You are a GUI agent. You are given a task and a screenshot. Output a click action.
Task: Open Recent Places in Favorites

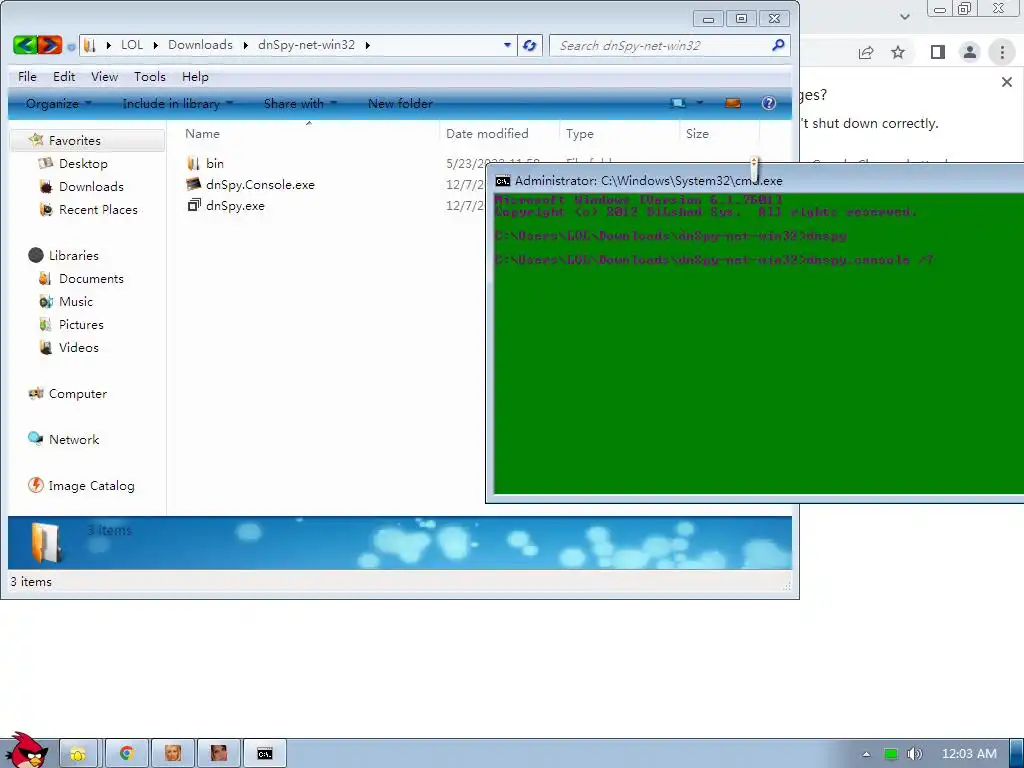click(x=97, y=210)
